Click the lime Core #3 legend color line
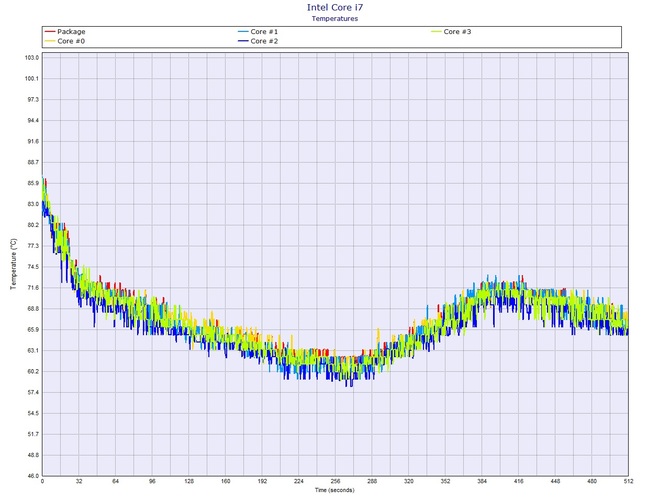This screenshot has height=502, width=670. click(x=436, y=32)
